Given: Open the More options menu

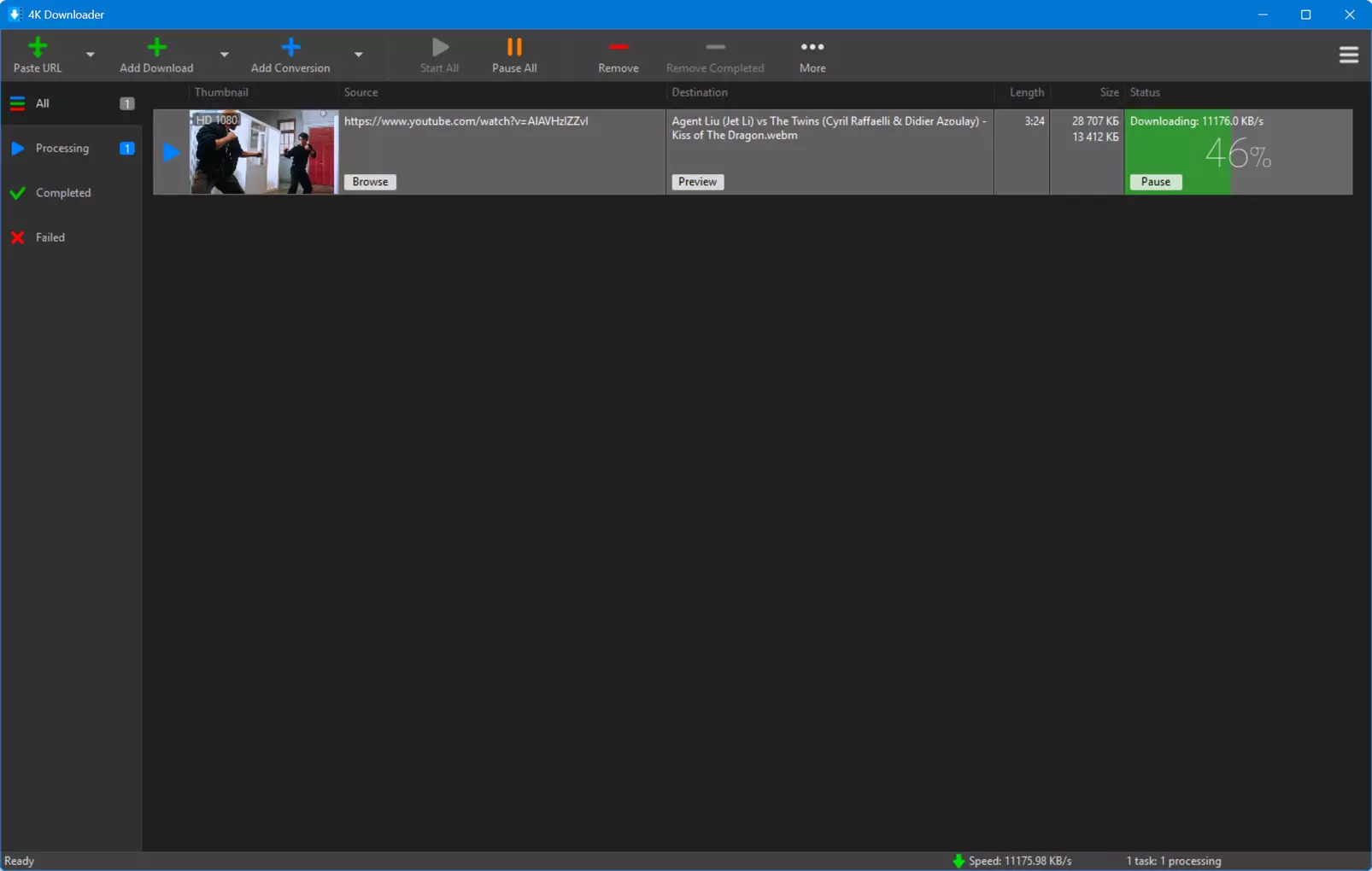Looking at the screenshot, I should click(x=812, y=56).
